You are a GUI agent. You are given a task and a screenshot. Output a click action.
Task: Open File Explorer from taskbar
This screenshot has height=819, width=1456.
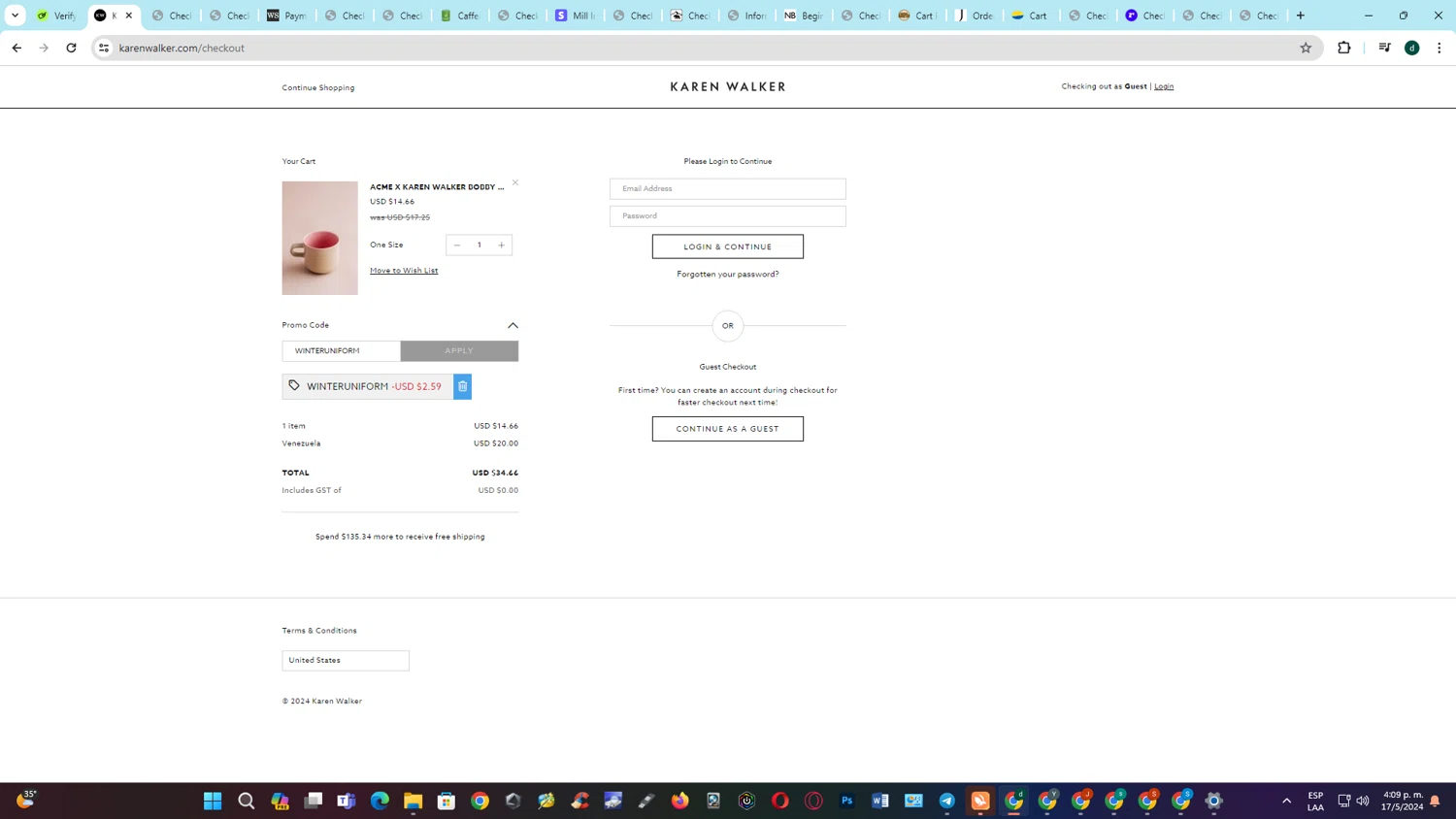(x=414, y=801)
